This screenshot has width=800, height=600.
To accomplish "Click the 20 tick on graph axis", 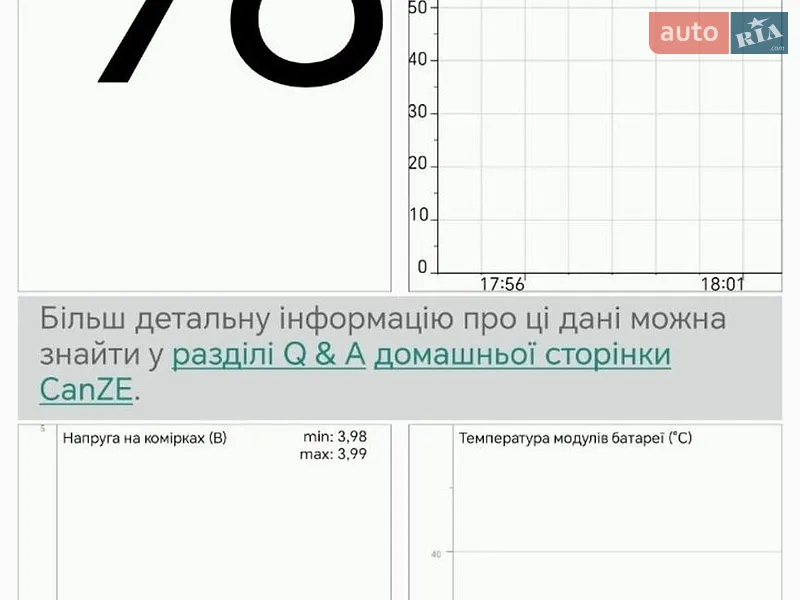I will (417, 164).
